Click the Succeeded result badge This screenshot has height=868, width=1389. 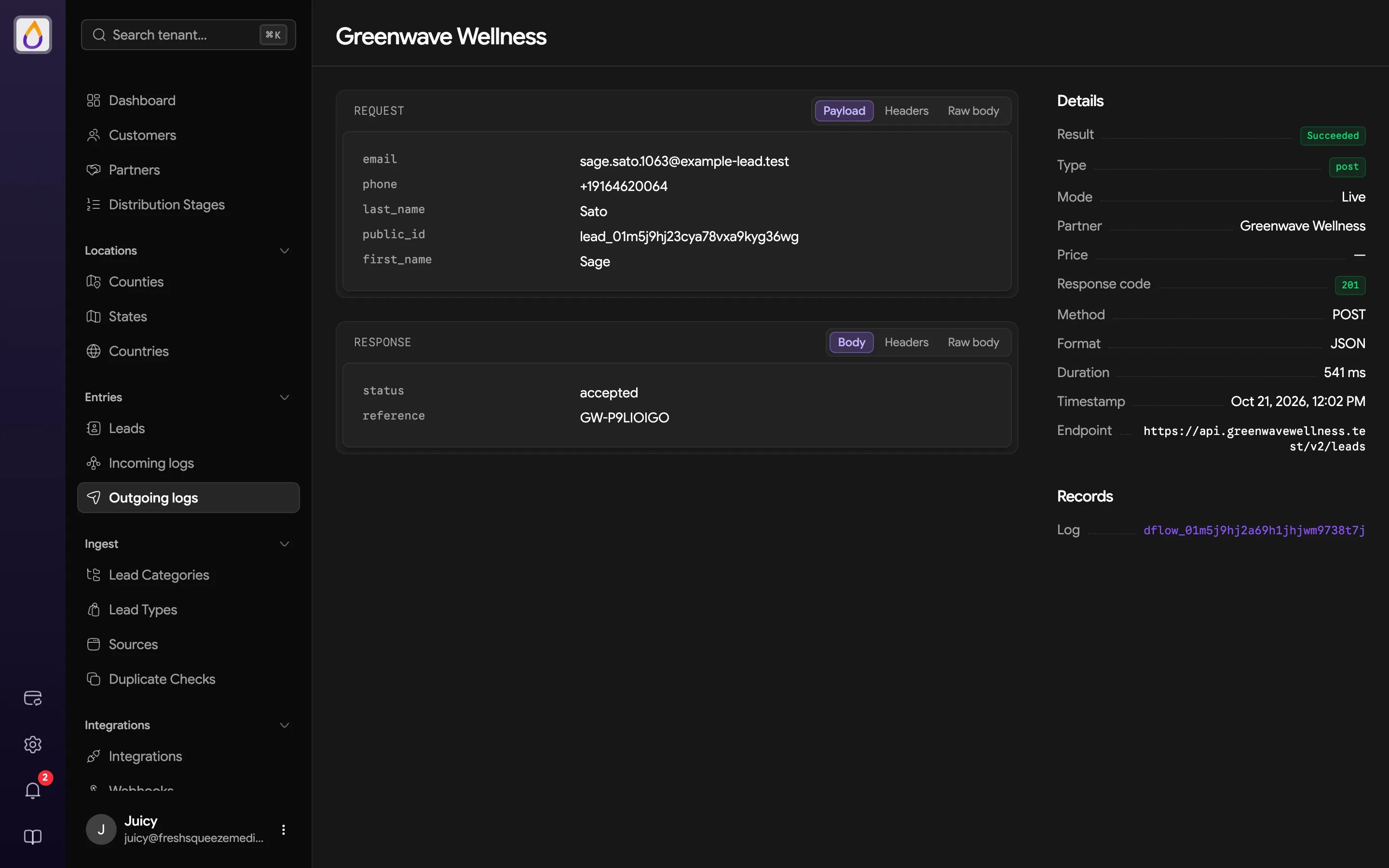tap(1333, 136)
